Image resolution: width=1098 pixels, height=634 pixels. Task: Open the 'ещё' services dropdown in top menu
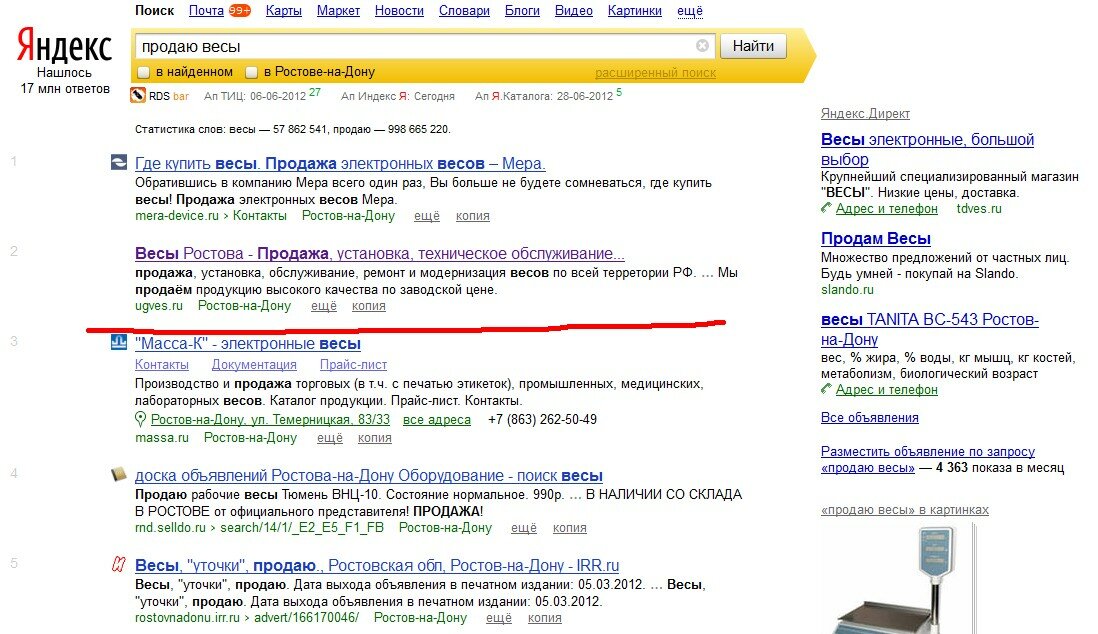click(690, 11)
